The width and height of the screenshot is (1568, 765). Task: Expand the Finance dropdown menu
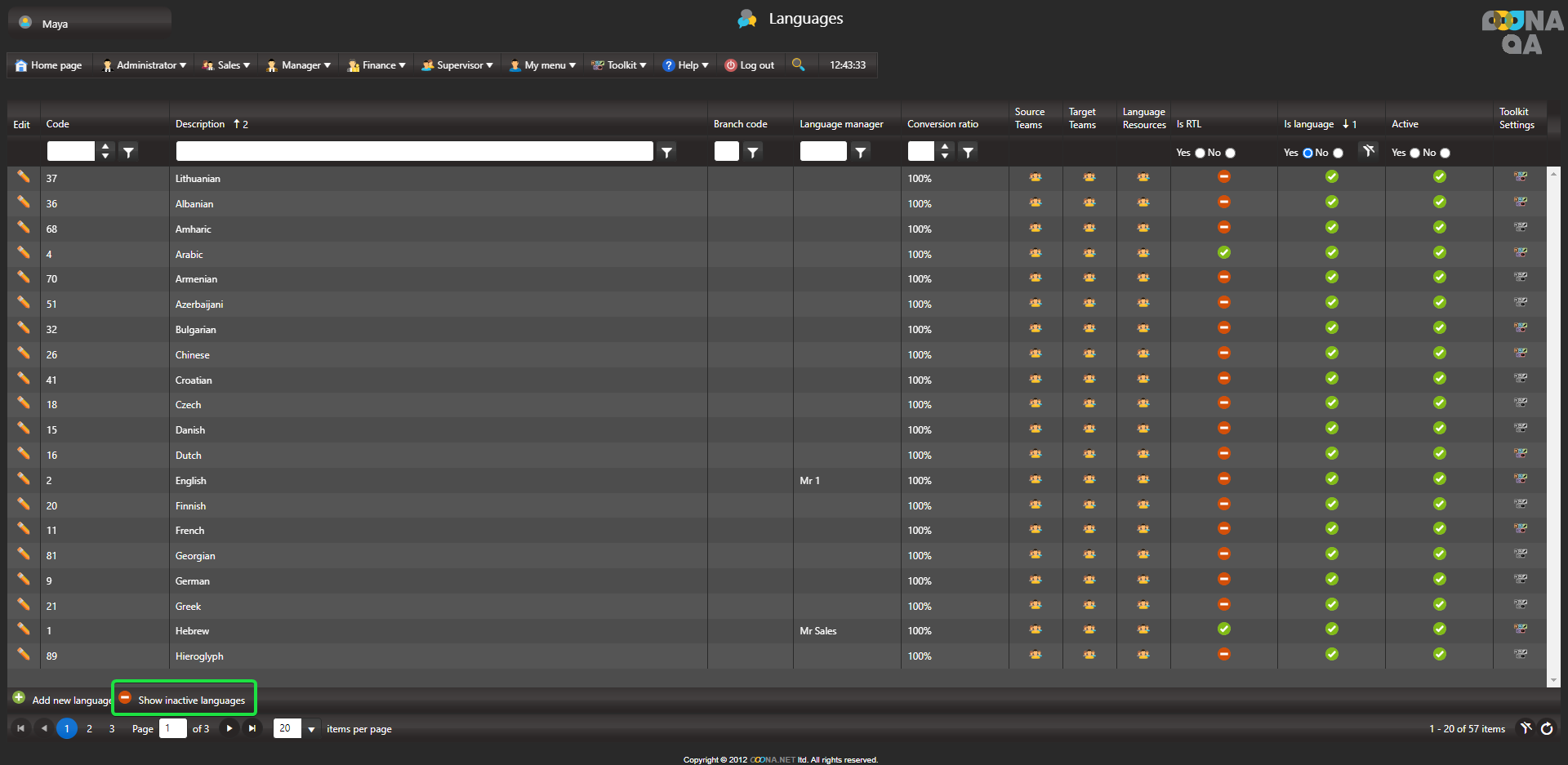[376, 65]
